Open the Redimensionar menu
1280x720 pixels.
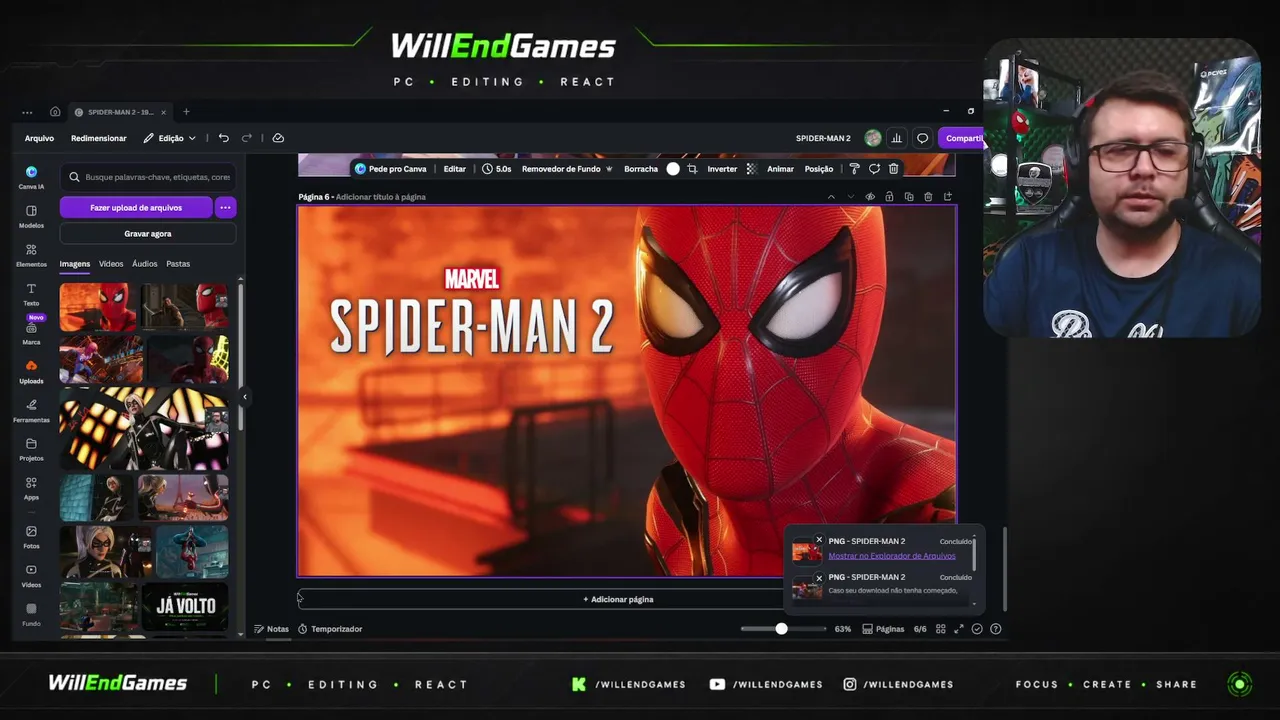tap(99, 138)
